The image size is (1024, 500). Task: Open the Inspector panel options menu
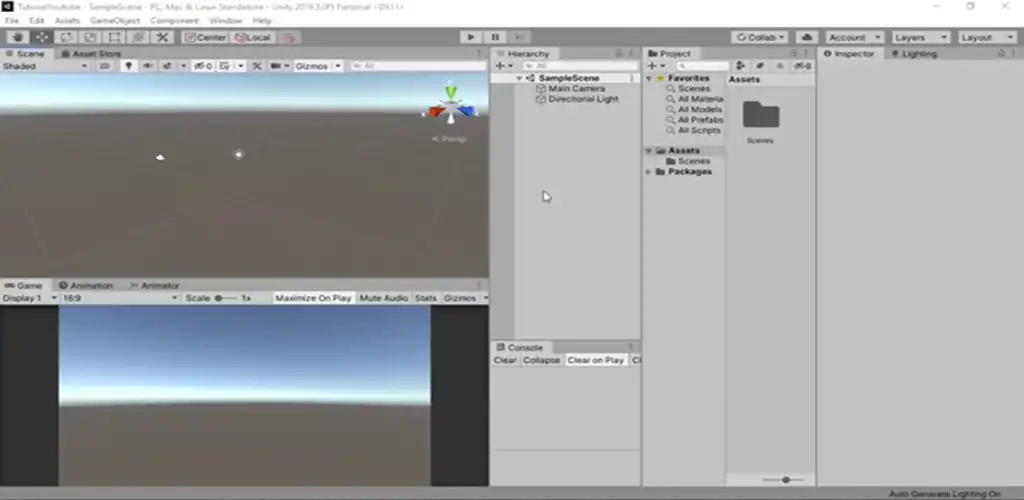(x=1014, y=54)
